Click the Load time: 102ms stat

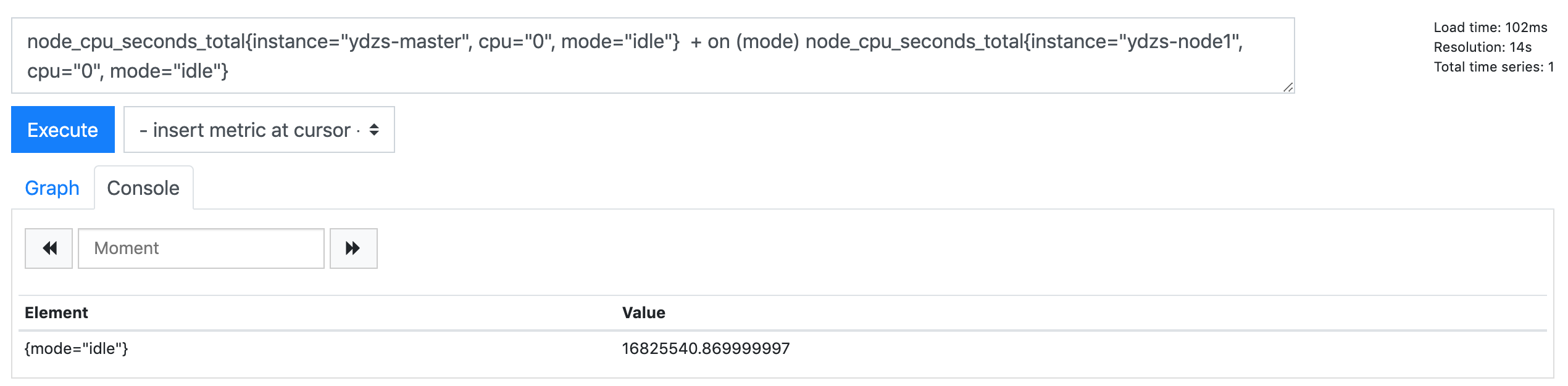1490,27
